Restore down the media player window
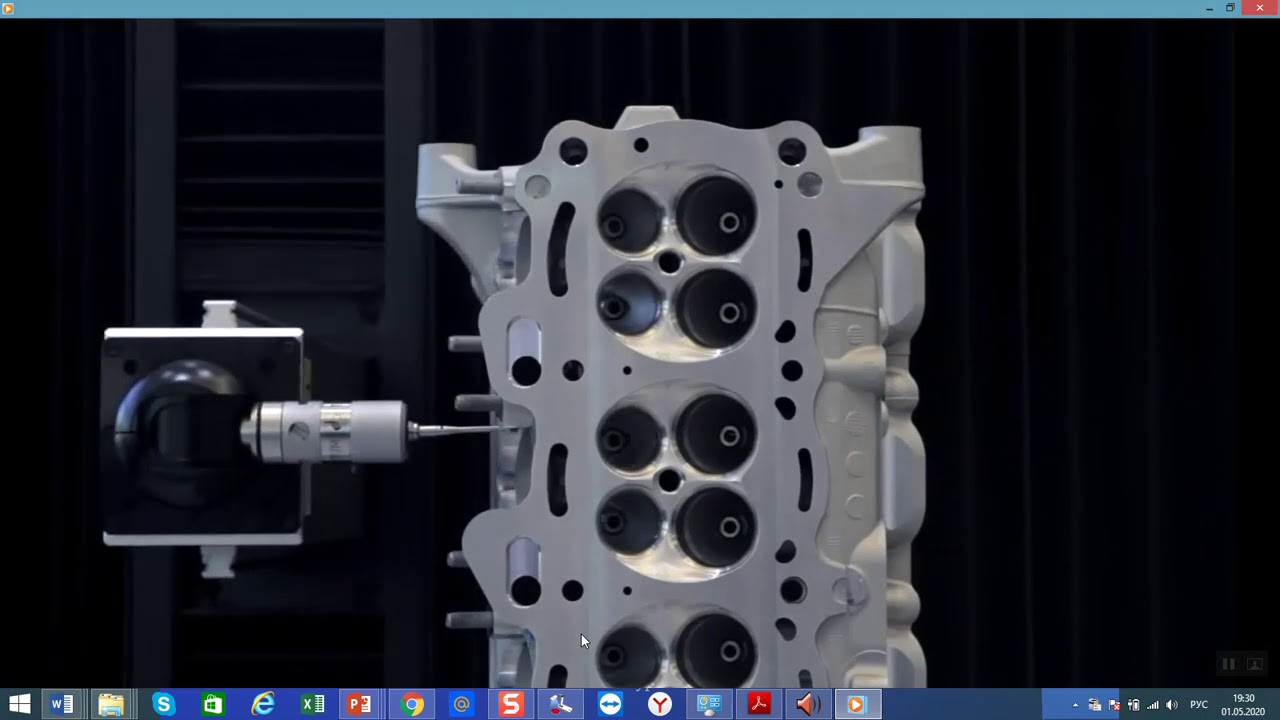The image size is (1280, 720). (x=1231, y=8)
